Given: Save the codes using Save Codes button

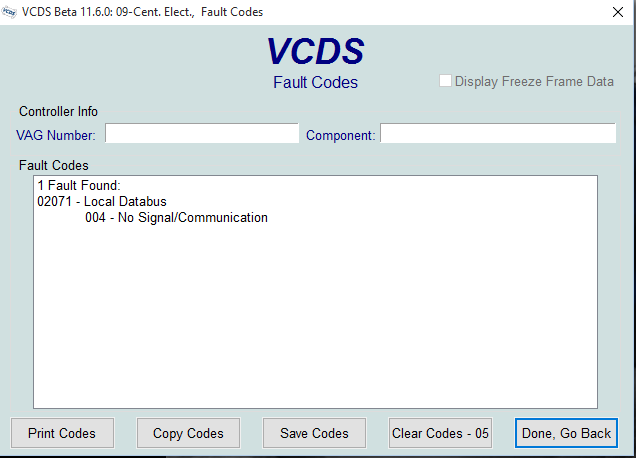Looking at the screenshot, I should pyautogui.click(x=314, y=433).
